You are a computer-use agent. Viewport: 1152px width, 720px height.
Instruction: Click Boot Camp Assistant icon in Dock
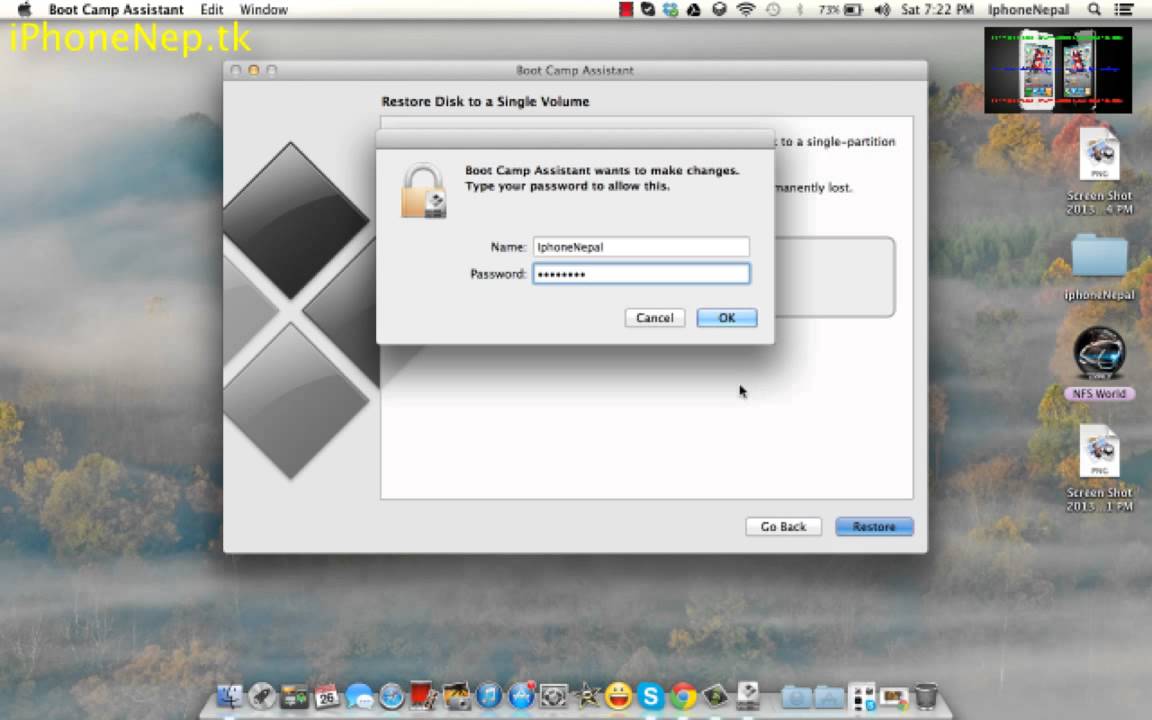pyautogui.click(x=748, y=696)
